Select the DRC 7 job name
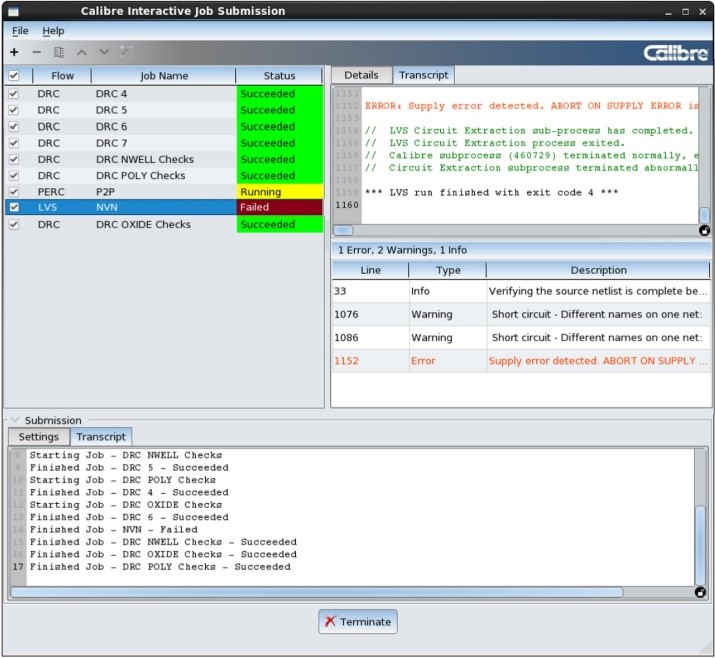The image size is (715, 658). [111, 143]
